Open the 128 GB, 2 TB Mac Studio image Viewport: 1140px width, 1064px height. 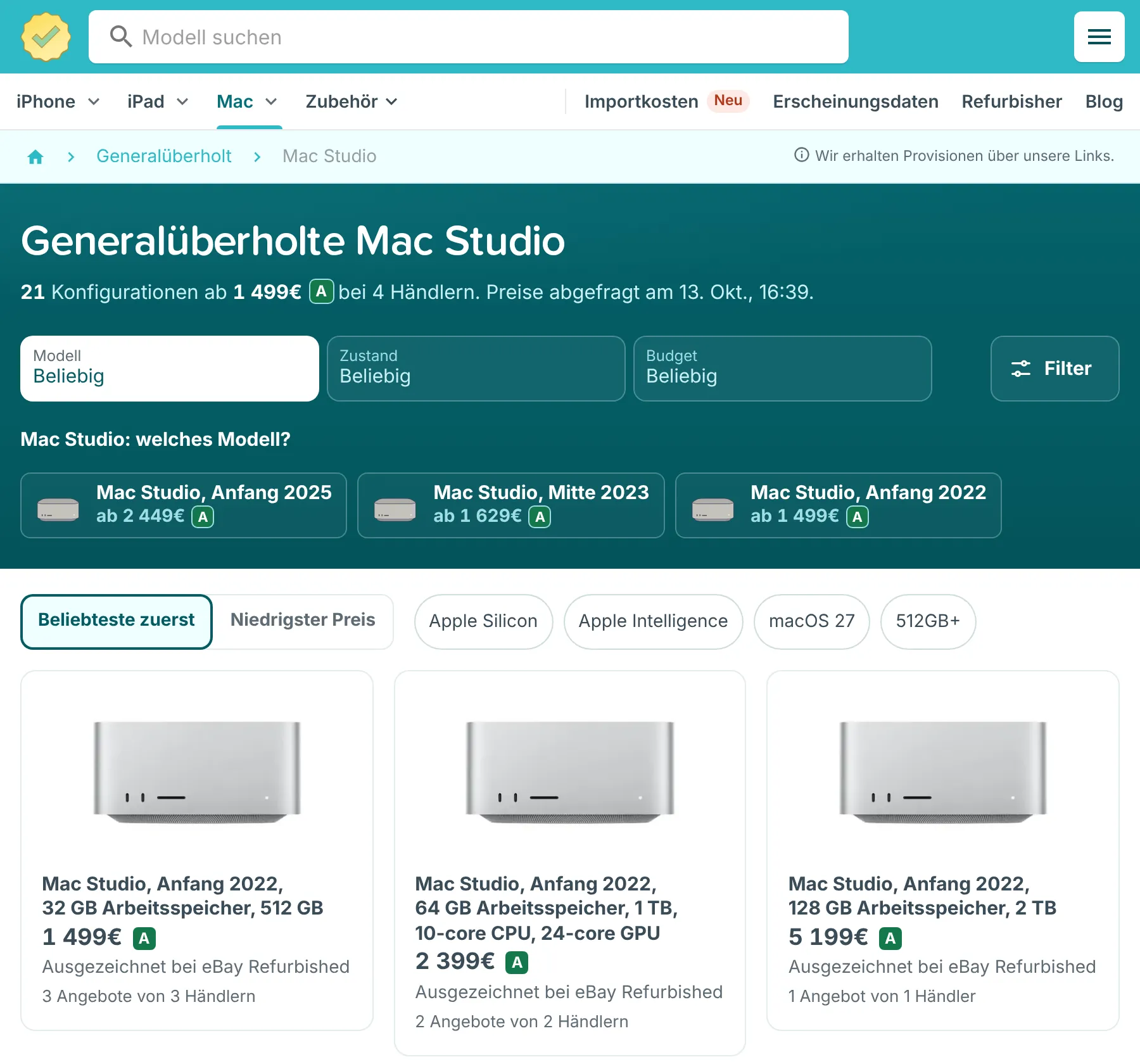tap(943, 771)
